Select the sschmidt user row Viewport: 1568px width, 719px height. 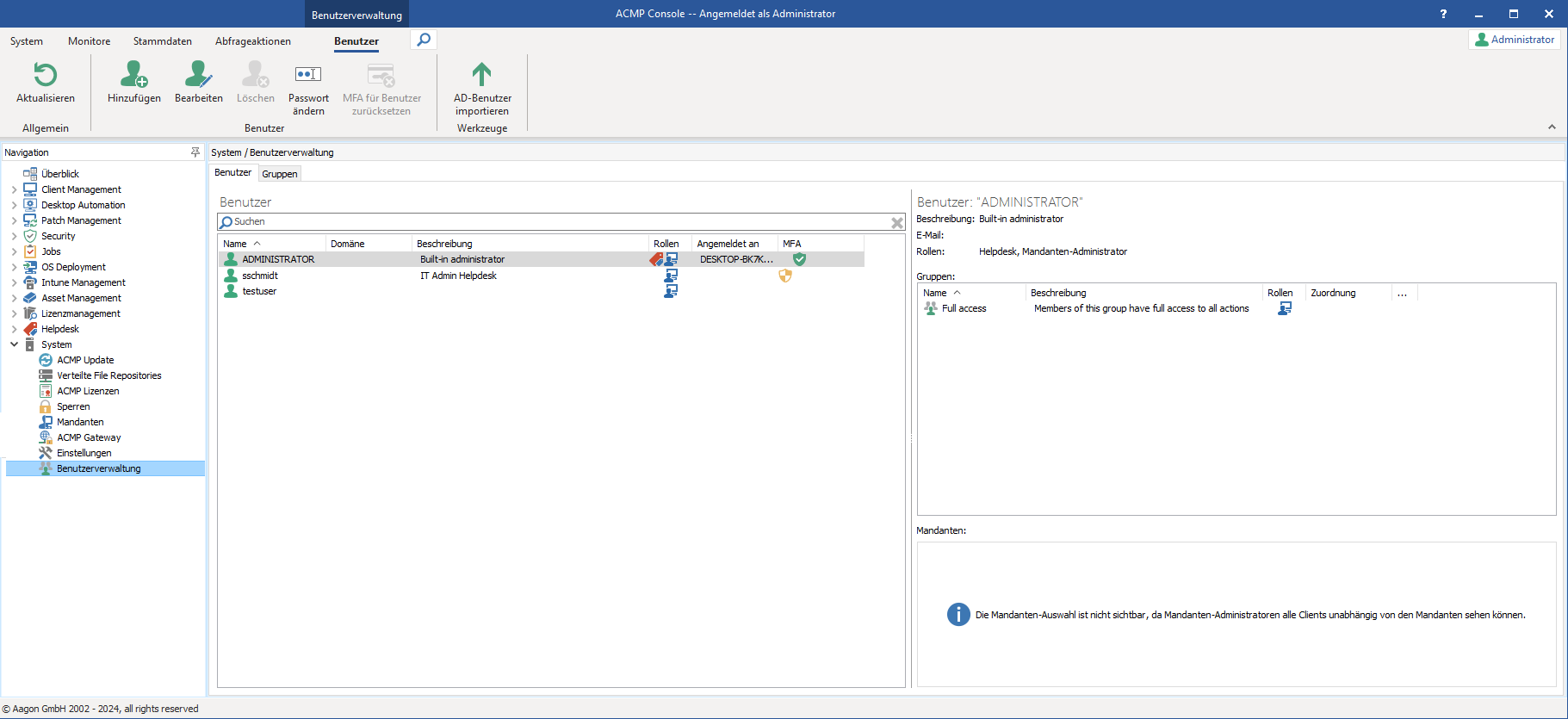click(260, 276)
